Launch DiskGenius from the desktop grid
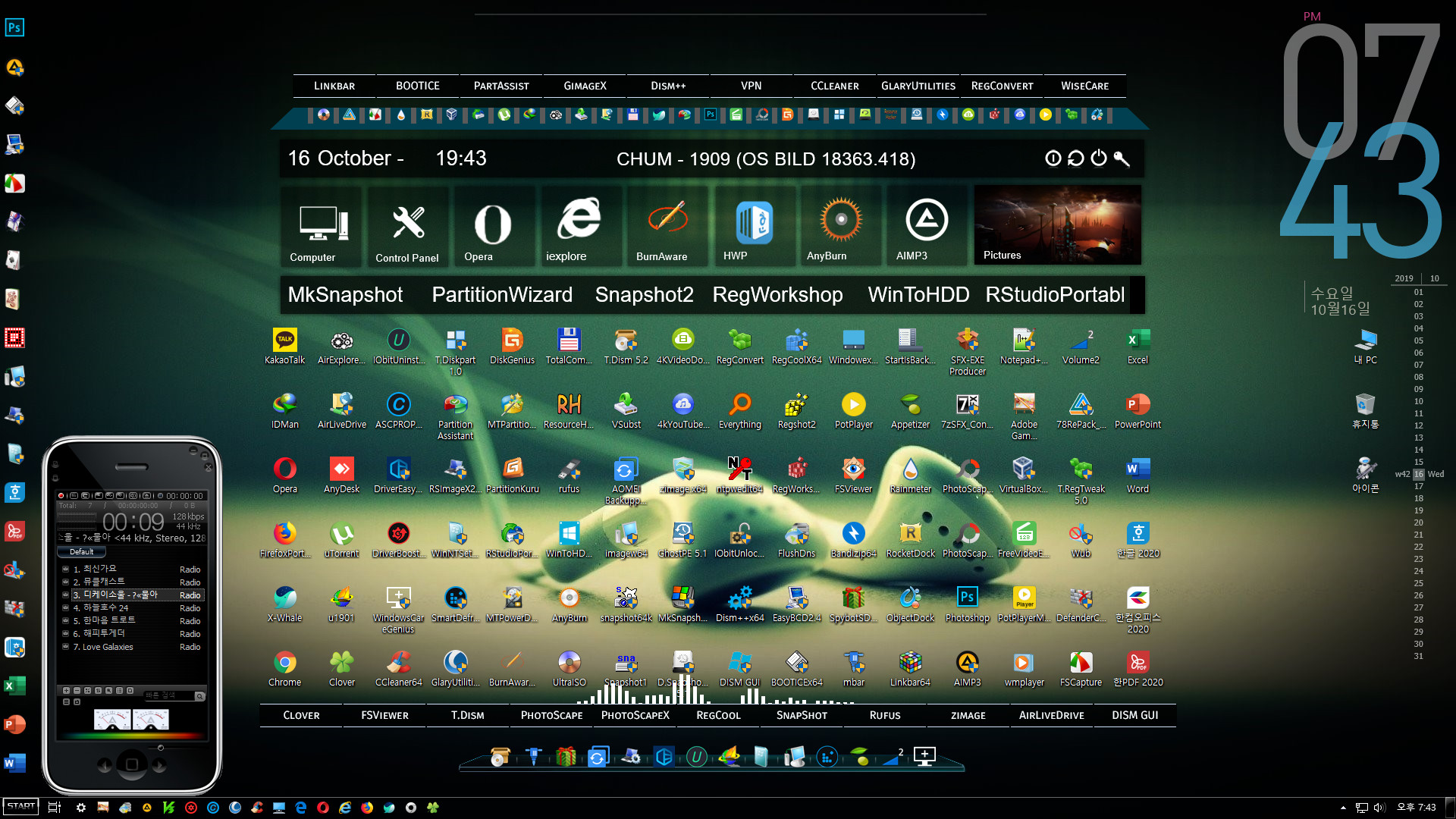1456x819 pixels. pyautogui.click(x=512, y=346)
